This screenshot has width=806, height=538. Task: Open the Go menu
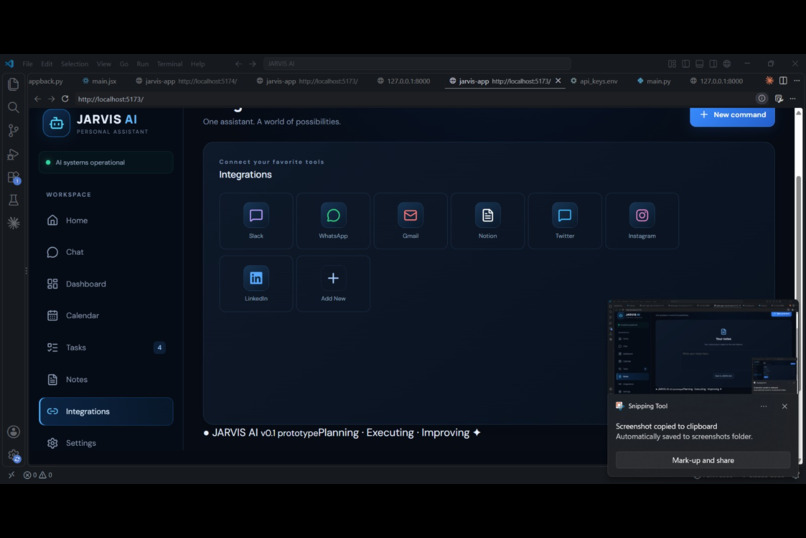point(124,64)
